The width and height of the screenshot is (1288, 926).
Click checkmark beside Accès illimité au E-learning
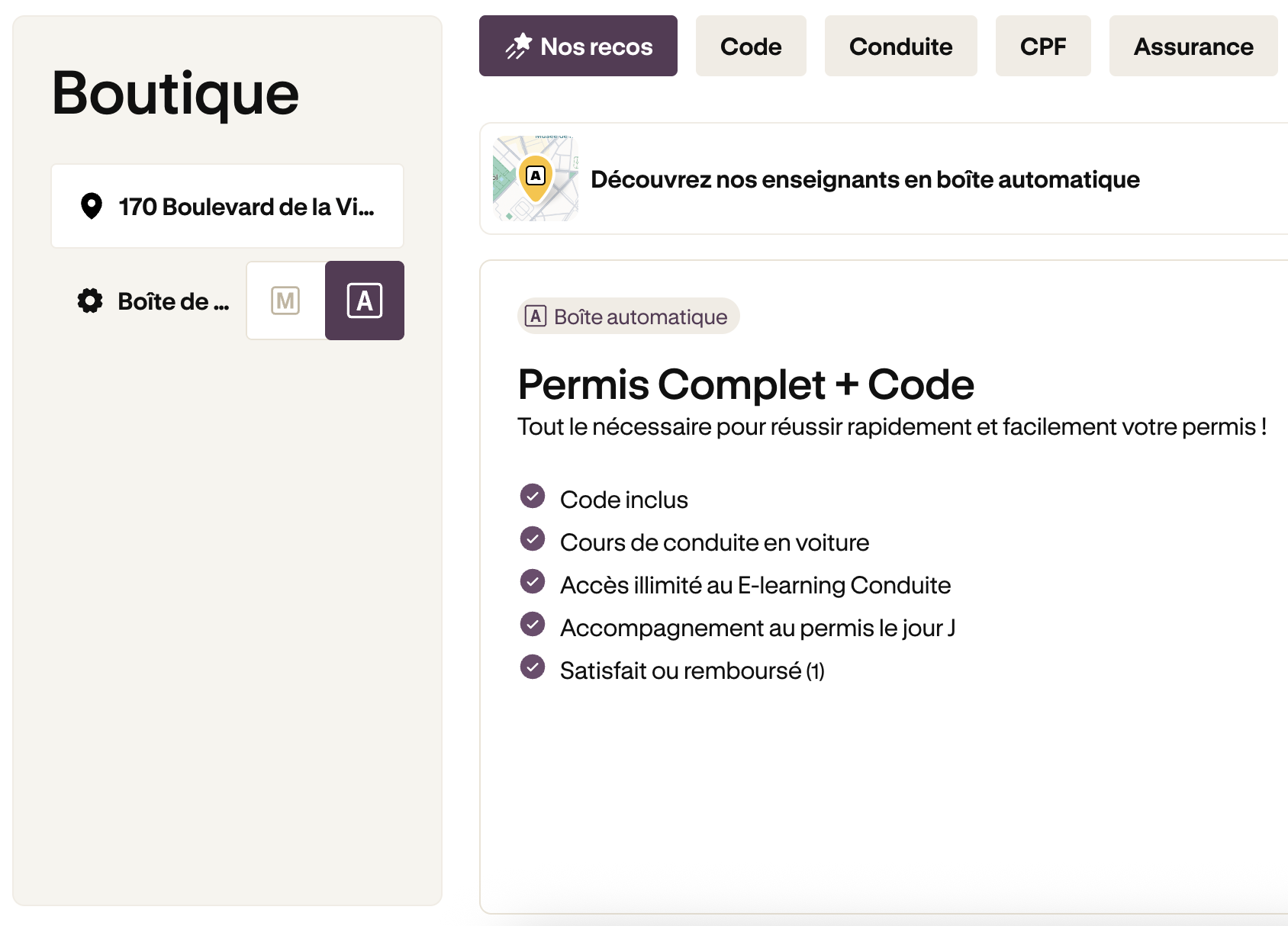tap(533, 581)
